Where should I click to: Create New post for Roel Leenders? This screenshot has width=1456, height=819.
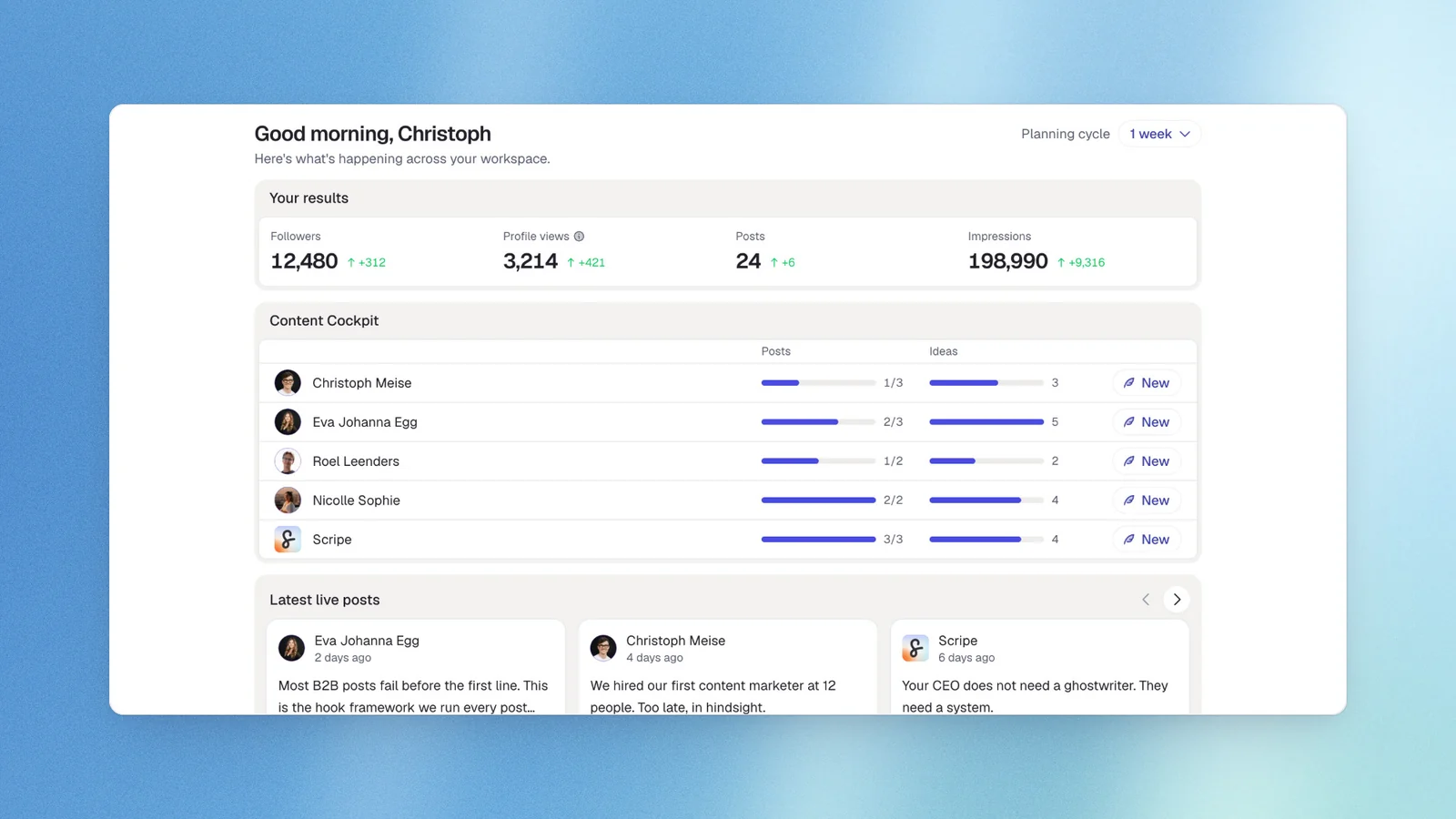1147,461
